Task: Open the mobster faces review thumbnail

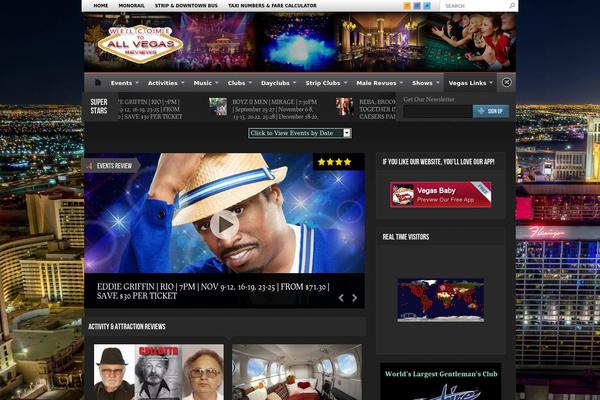Action: (159, 372)
